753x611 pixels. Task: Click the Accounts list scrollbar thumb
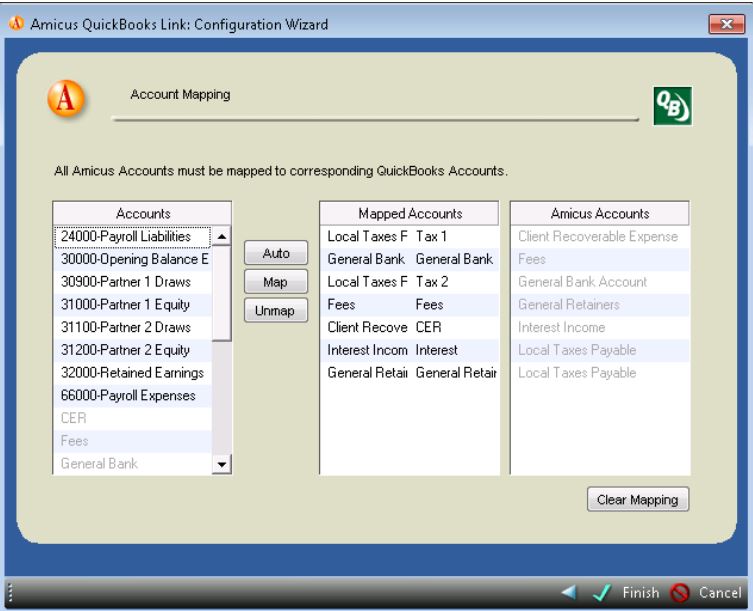[221, 293]
